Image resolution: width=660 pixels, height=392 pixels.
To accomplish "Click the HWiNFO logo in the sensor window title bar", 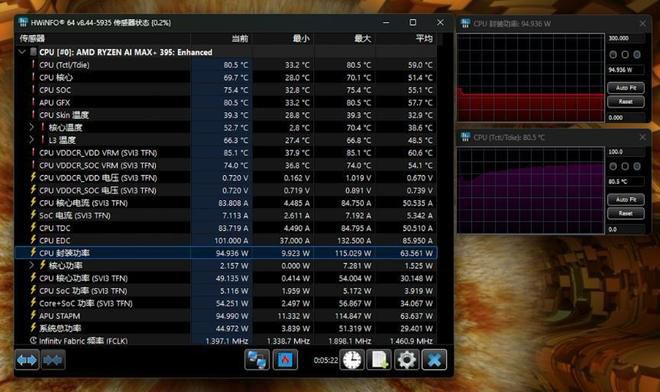I will 23,22.
